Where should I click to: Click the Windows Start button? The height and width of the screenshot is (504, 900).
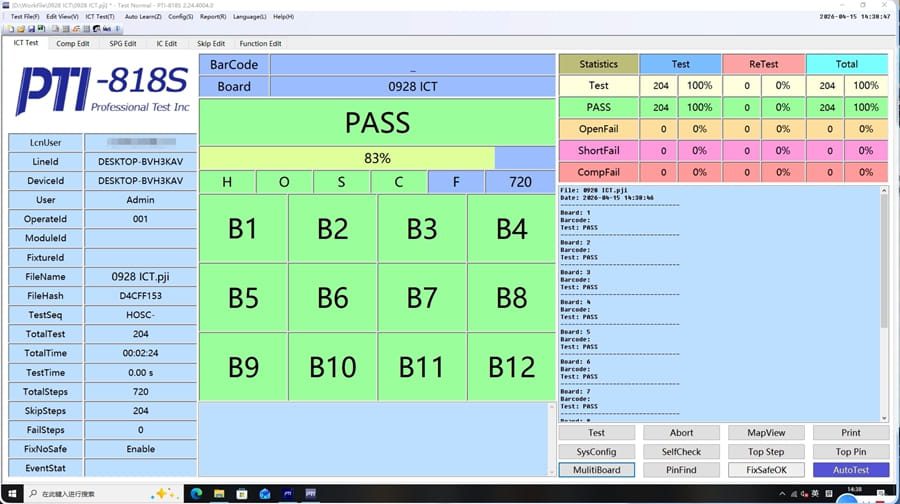coord(11,494)
